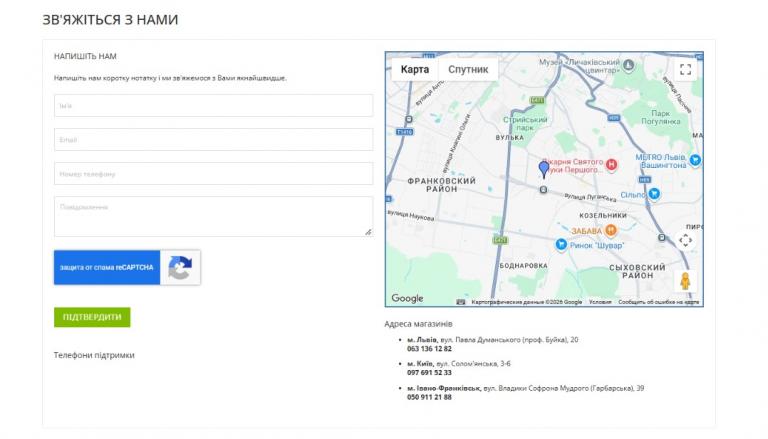Click м. Київ Солом'янська address line
The height and width of the screenshot is (439, 768).
pos(459,364)
